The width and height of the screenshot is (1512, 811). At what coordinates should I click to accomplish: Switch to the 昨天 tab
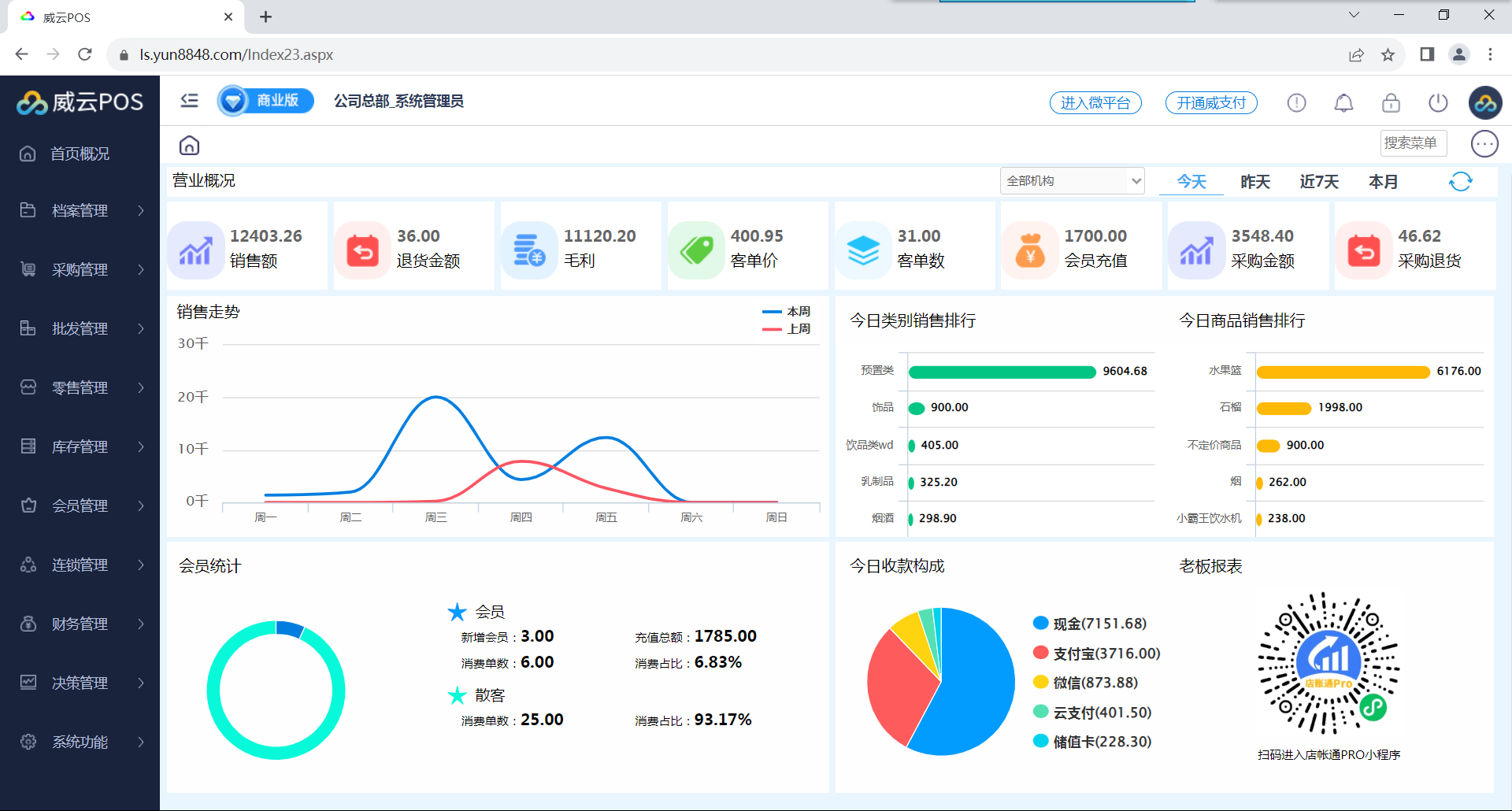click(1255, 182)
